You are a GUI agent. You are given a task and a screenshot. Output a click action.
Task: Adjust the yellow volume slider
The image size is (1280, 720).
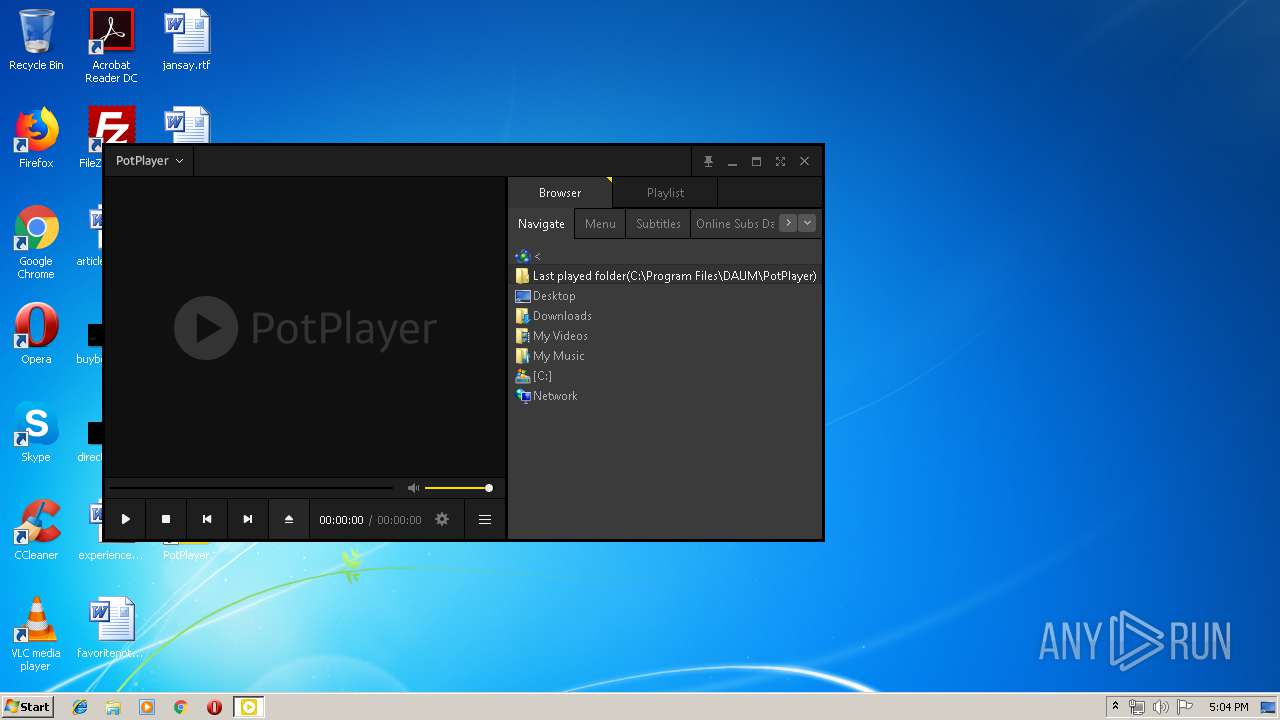click(459, 488)
